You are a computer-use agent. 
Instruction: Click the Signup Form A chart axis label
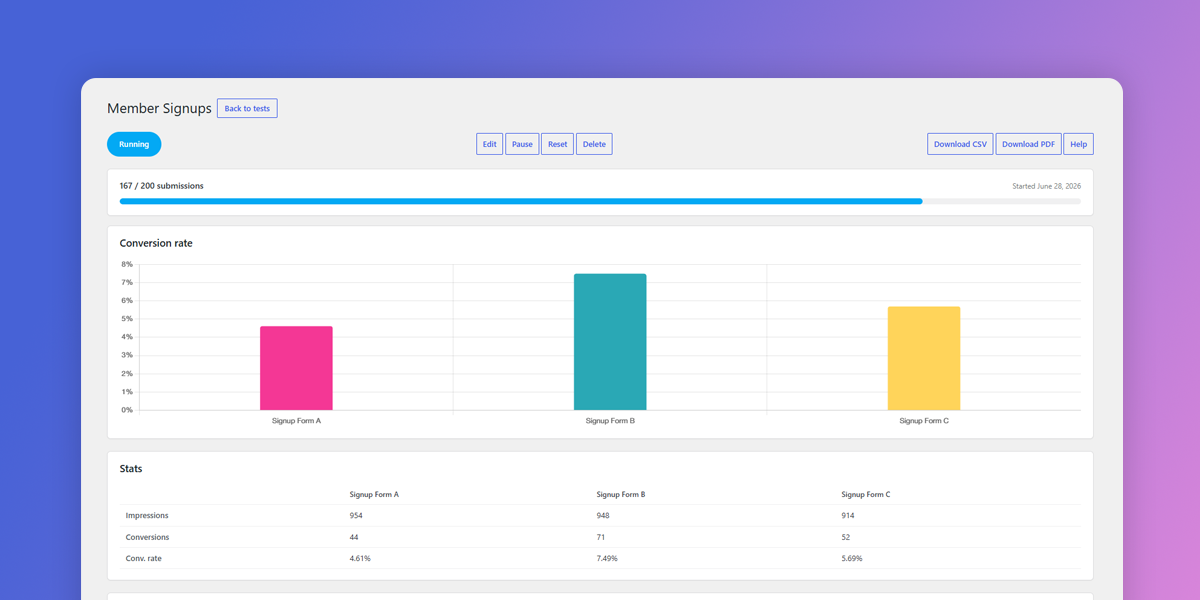[296, 421]
